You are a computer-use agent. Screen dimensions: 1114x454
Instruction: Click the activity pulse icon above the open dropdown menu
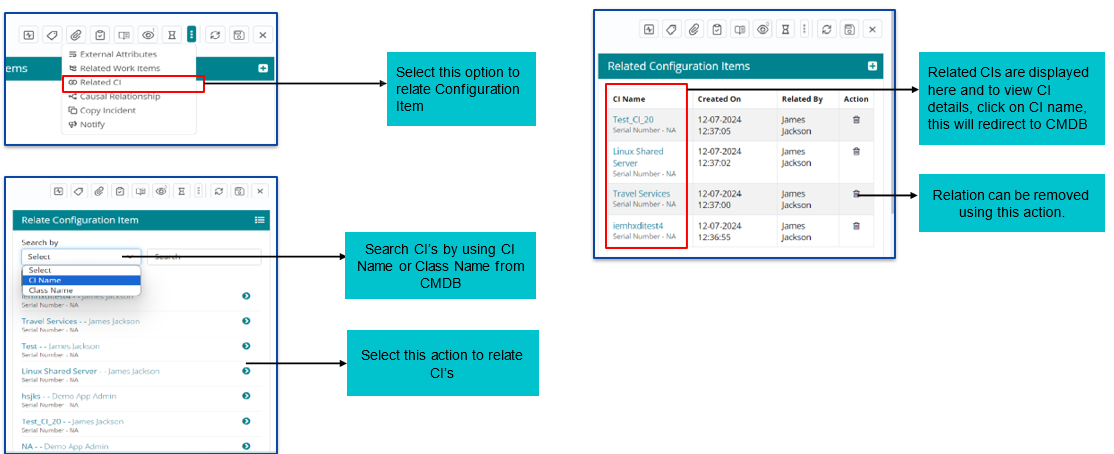pos(28,34)
